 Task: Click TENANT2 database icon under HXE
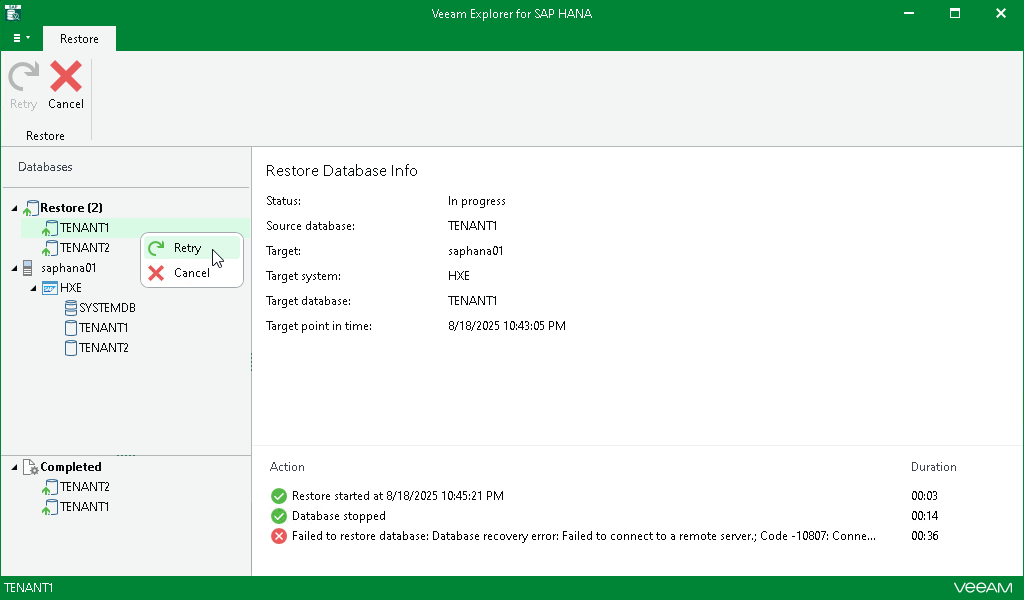tap(70, 348)
